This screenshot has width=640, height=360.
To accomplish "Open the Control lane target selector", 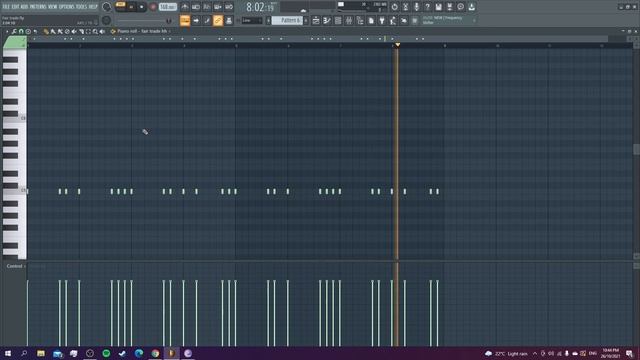I will 15,266.
